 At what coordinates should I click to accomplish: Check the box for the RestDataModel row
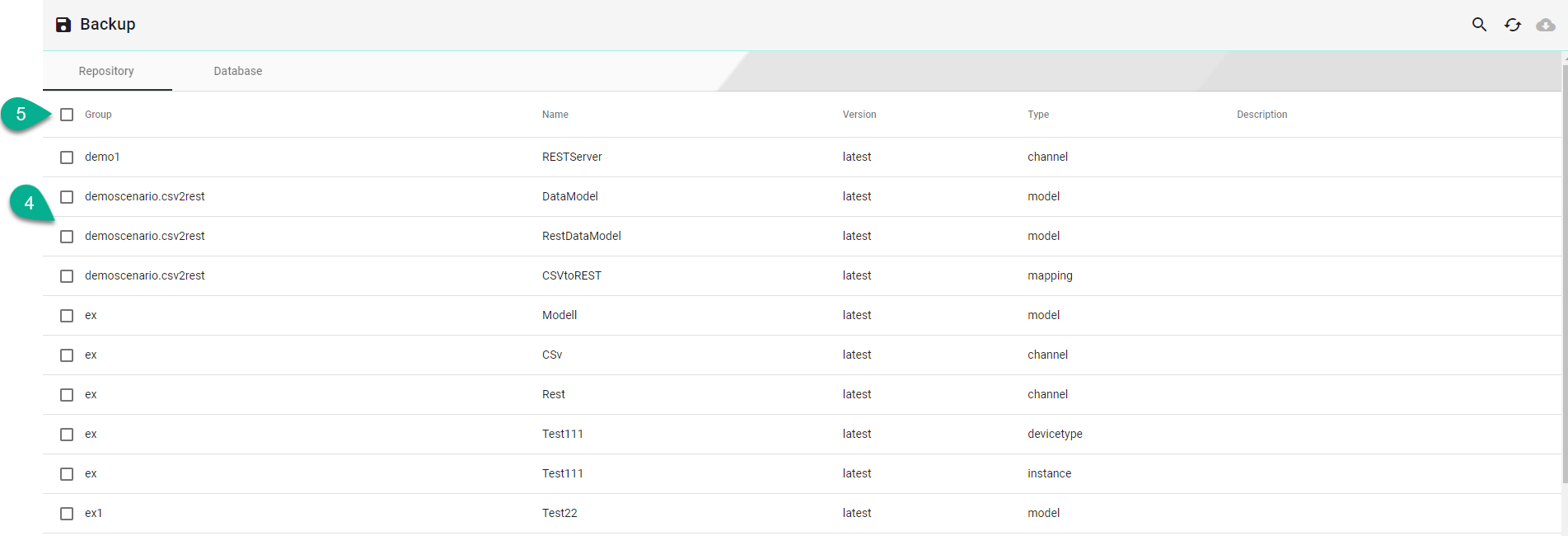pos(67,237)
